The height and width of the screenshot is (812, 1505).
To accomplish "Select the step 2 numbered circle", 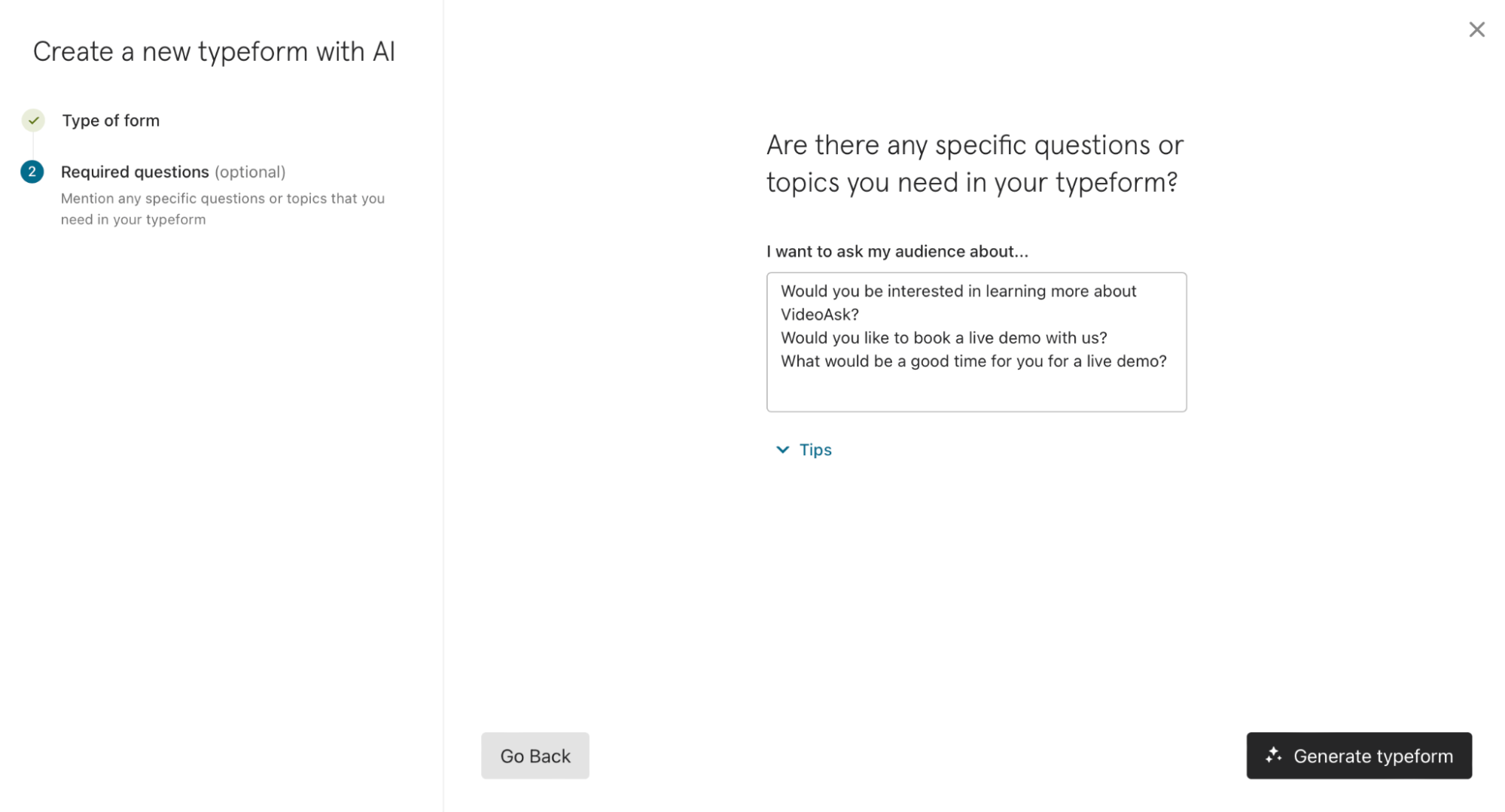I will click(32, 172).
